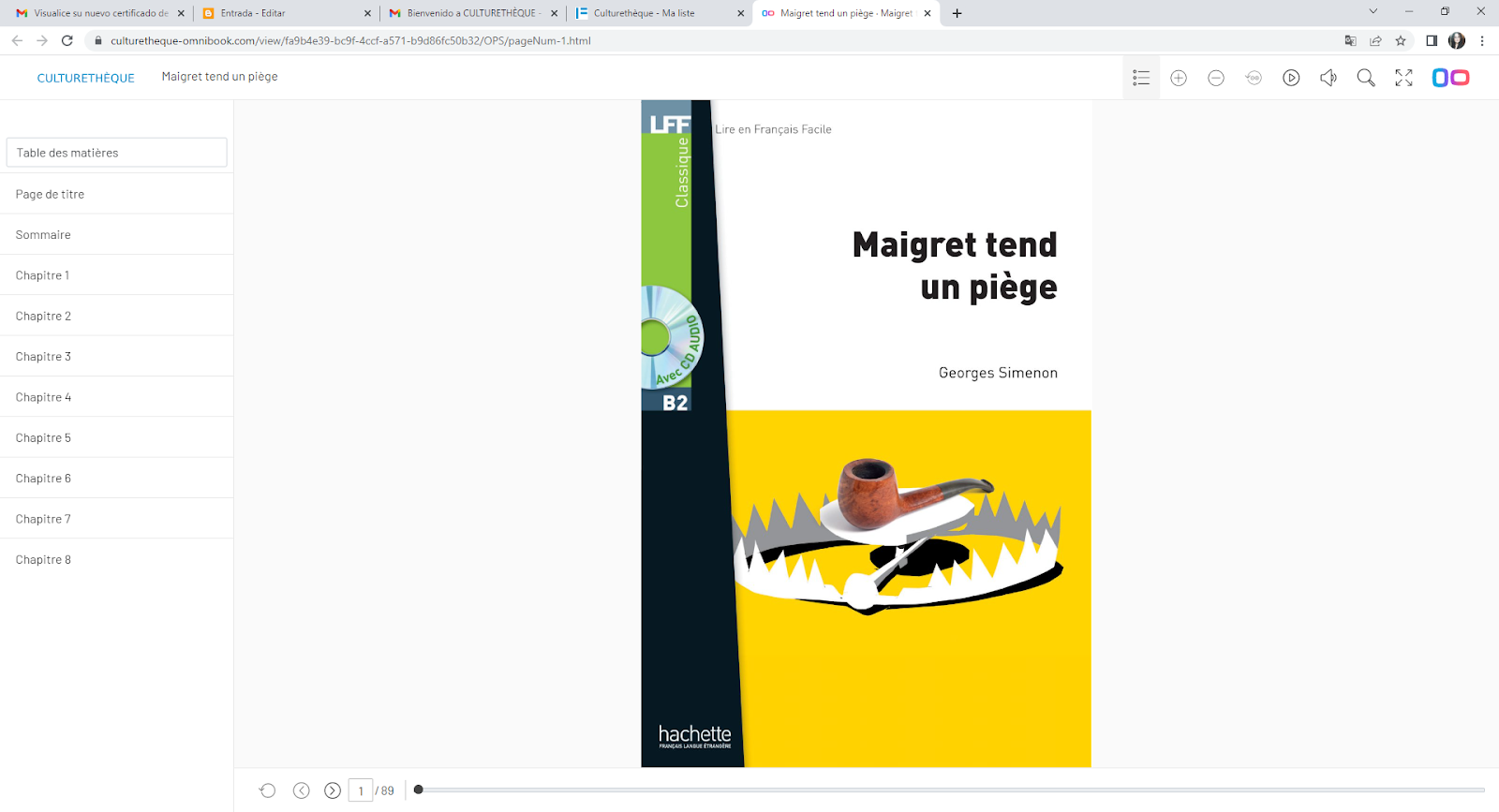Click the Maigret tend un piège header title

click(x=219, y=77)
